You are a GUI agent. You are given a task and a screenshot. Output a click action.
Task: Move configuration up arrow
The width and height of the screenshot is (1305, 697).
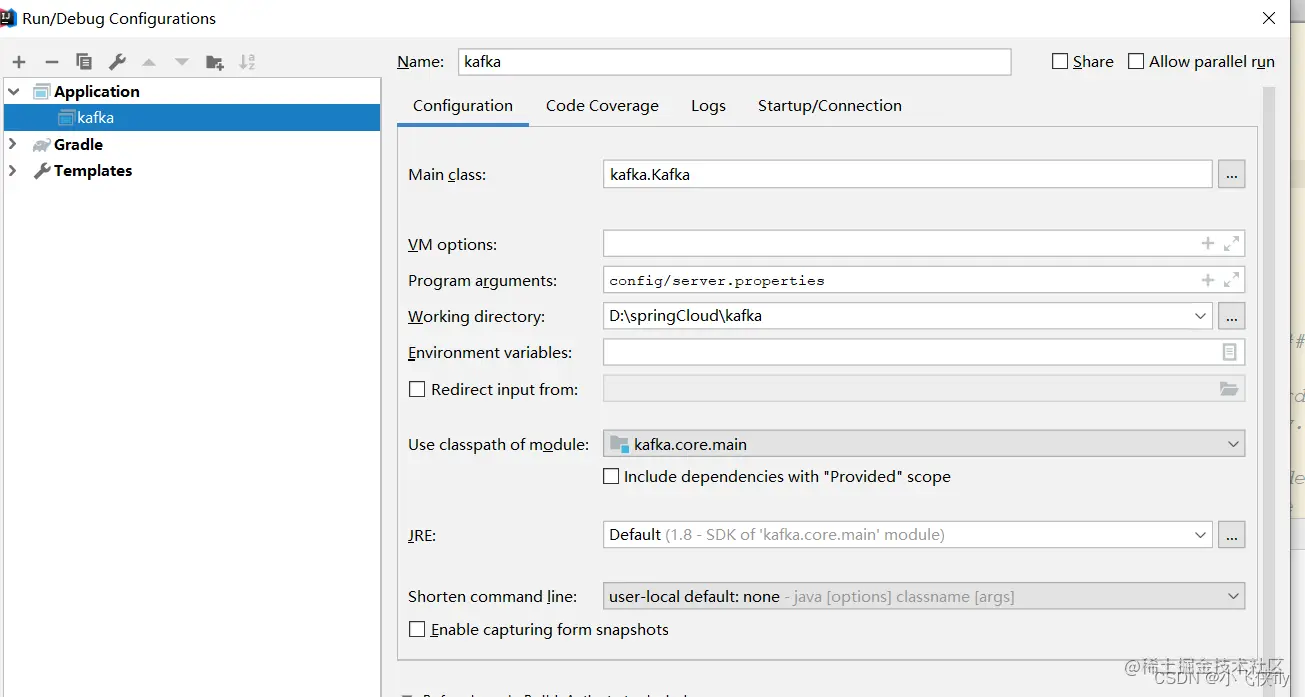149,62
